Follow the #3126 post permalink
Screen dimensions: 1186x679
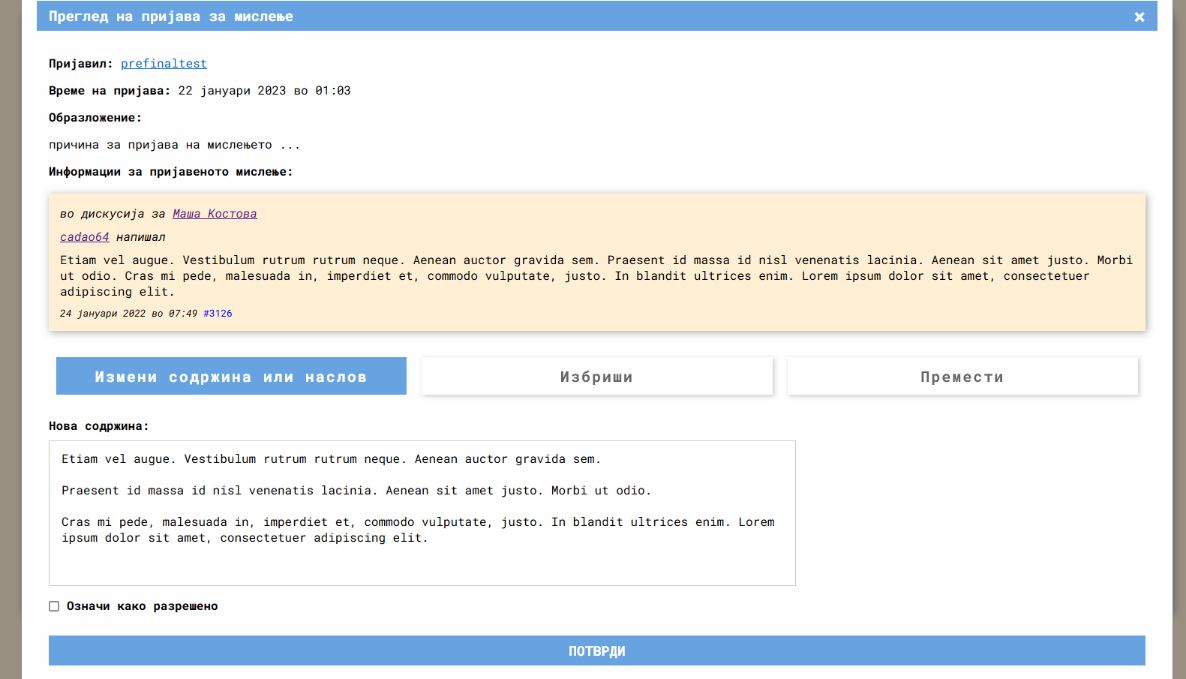(x=217, y=314)
